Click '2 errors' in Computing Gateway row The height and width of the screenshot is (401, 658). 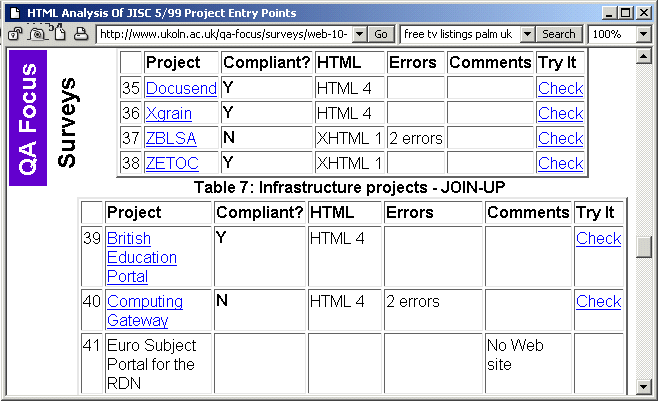(413, 301)
